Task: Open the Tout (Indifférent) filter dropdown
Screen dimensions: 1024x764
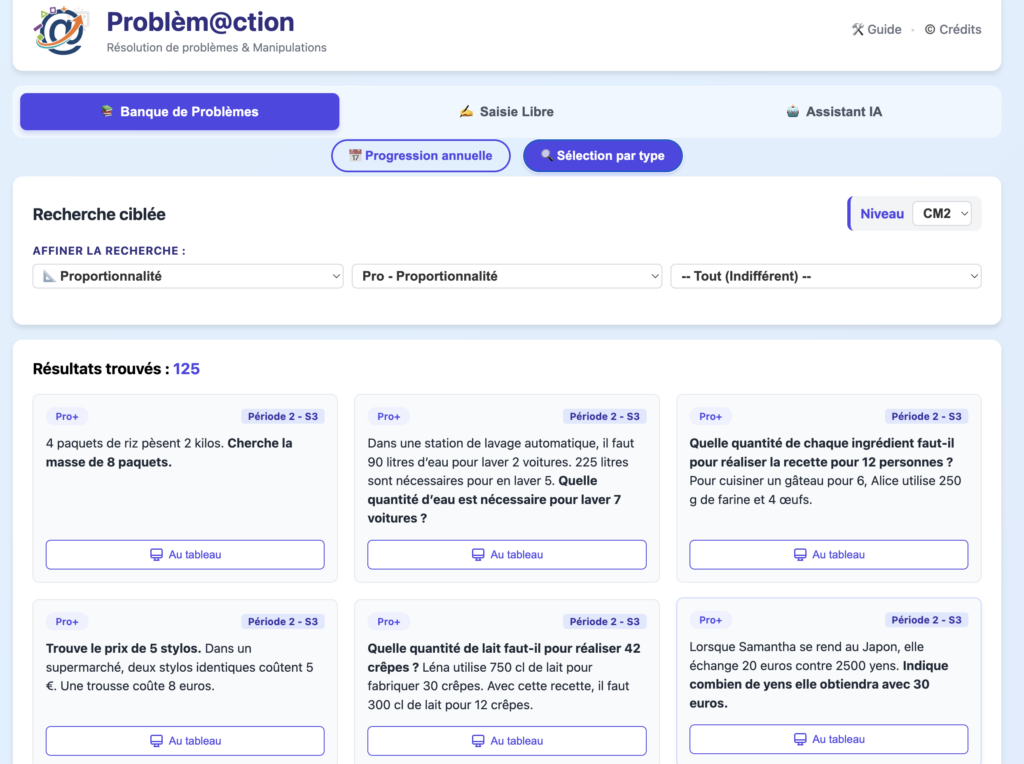Action: point(826,276)
